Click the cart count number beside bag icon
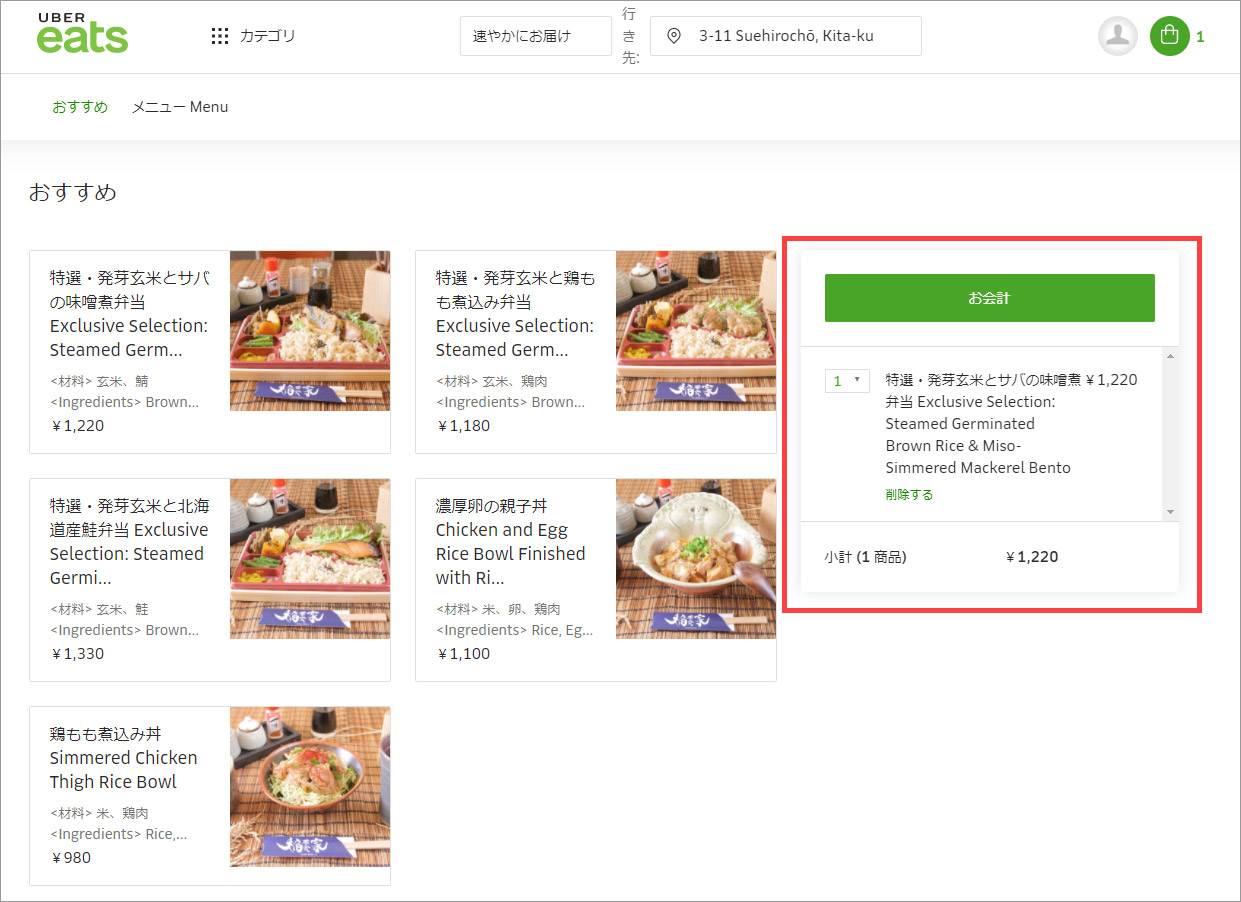Image resolution: width=1241 pixels, height=902 pixels. pyautogui.click(x=1200, y=37)
